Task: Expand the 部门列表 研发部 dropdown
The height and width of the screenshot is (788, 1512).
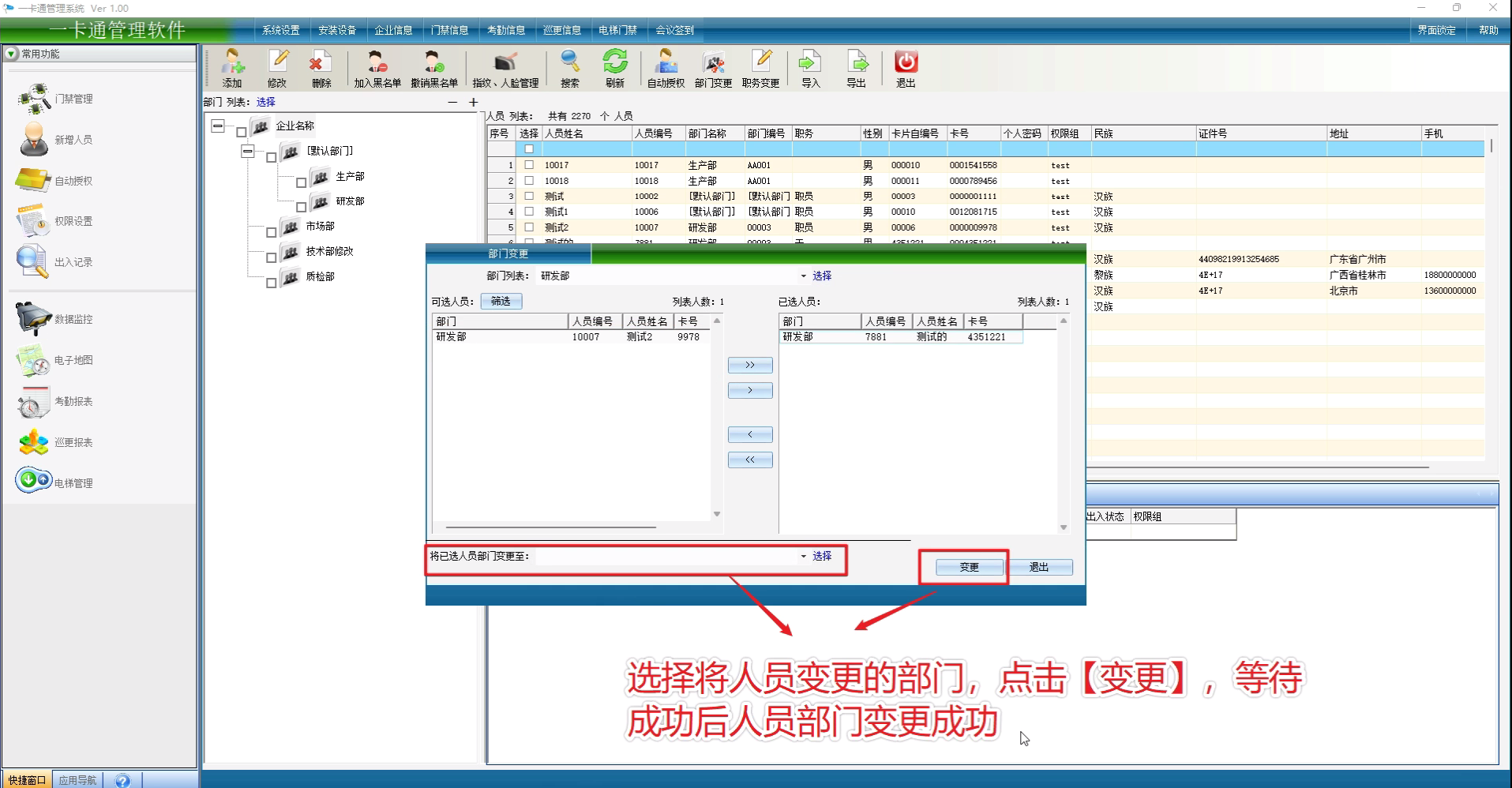Action: pos(803,276)
